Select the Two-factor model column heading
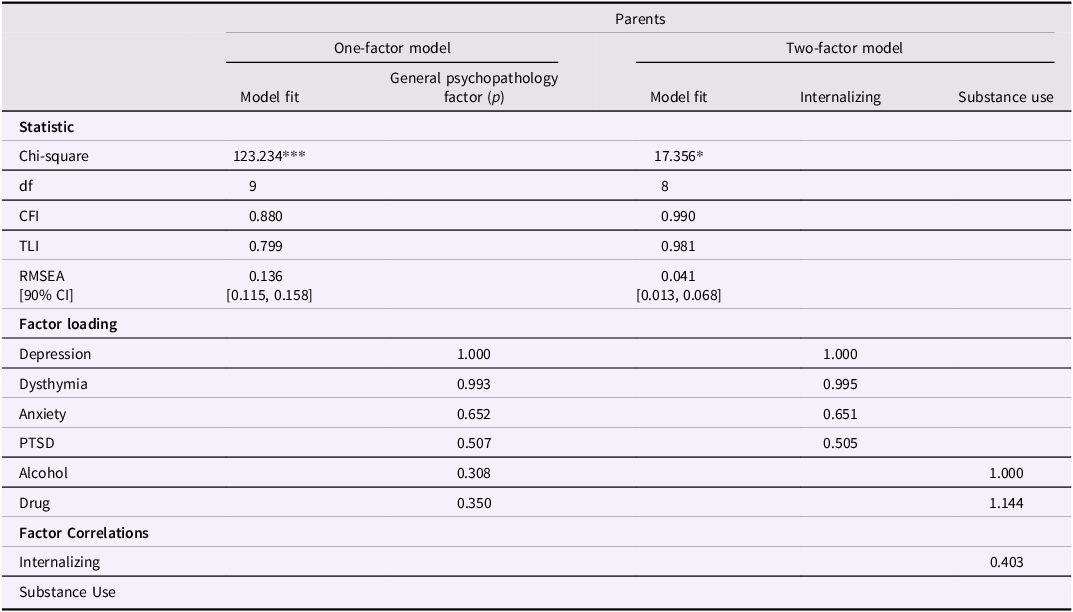1073x612 pixels. [845, 48]
